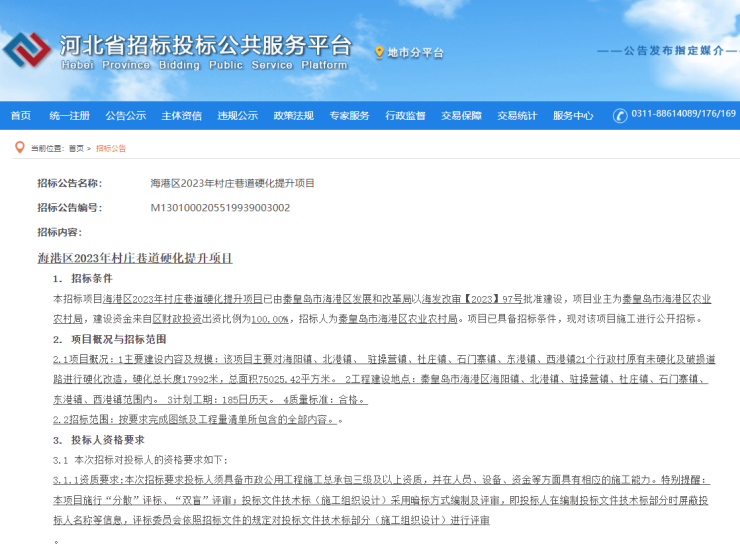Select the 专家服务 menu item
740x551 pixels.
coord(349,115)
